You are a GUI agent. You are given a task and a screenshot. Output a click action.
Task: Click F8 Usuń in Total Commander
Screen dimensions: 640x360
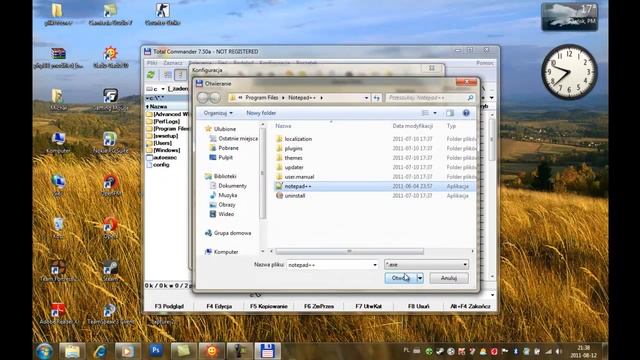418,306
